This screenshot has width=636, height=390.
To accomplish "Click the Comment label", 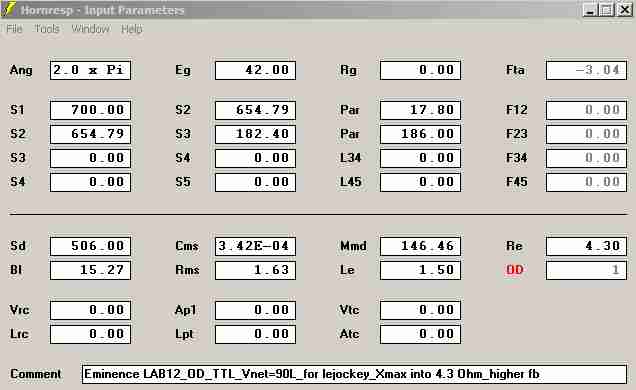I will (x=36, y=374).
